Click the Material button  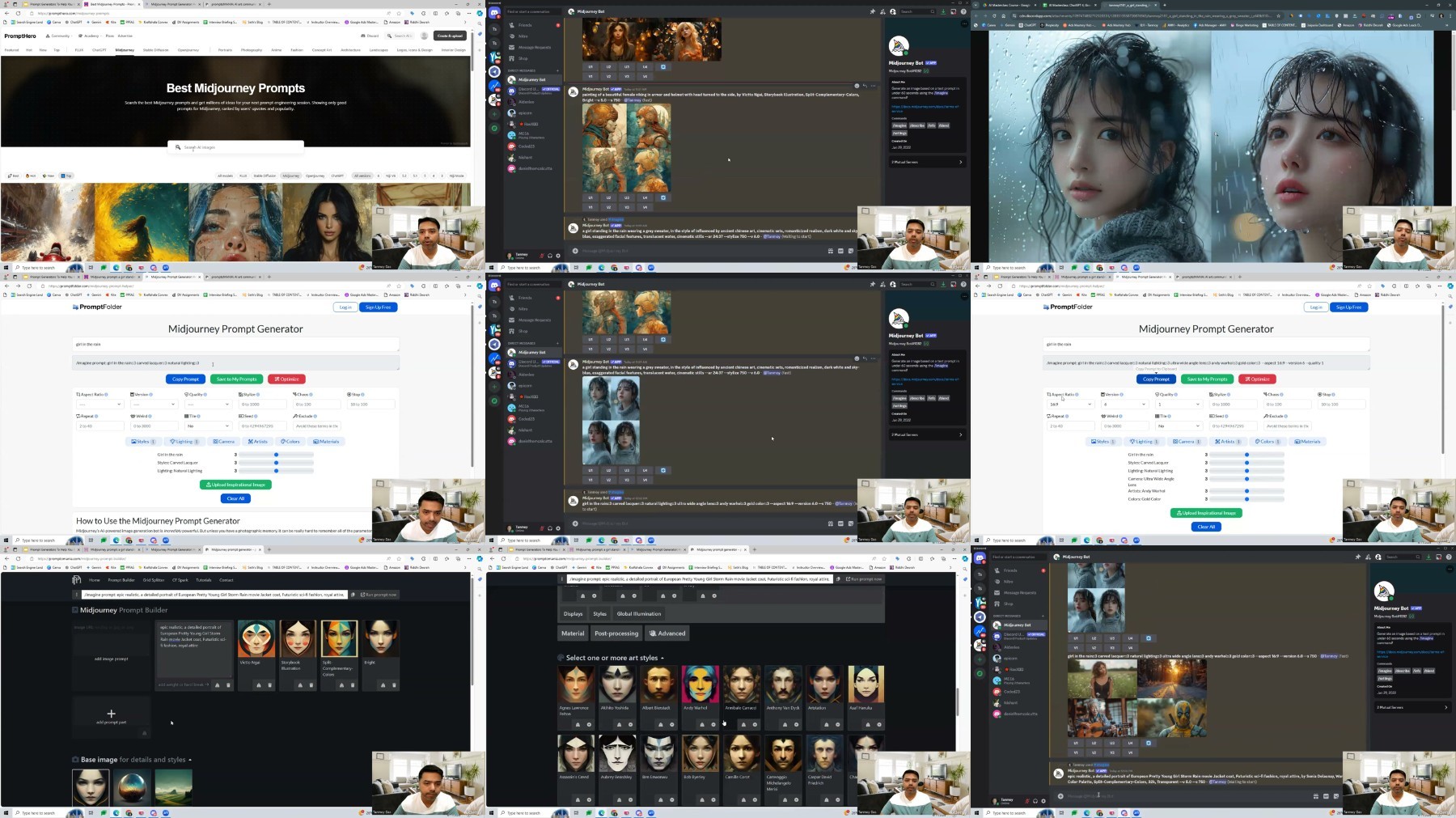[573, 634]
